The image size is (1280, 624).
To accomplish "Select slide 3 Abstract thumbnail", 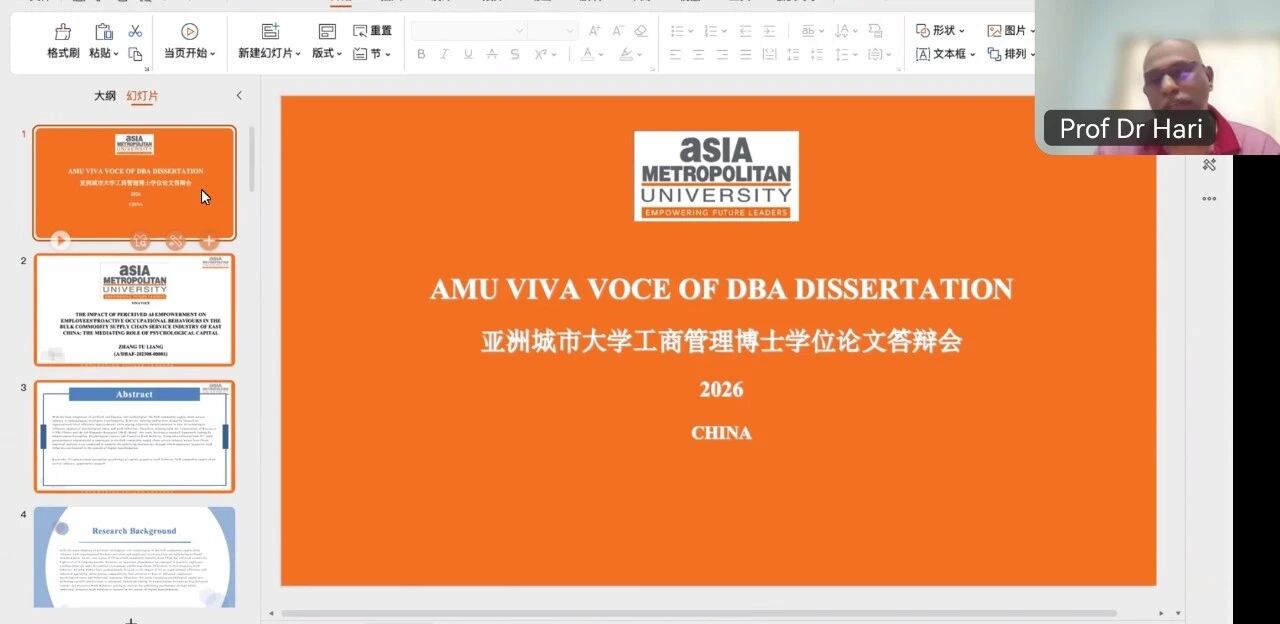I will (x=135, y=436).
